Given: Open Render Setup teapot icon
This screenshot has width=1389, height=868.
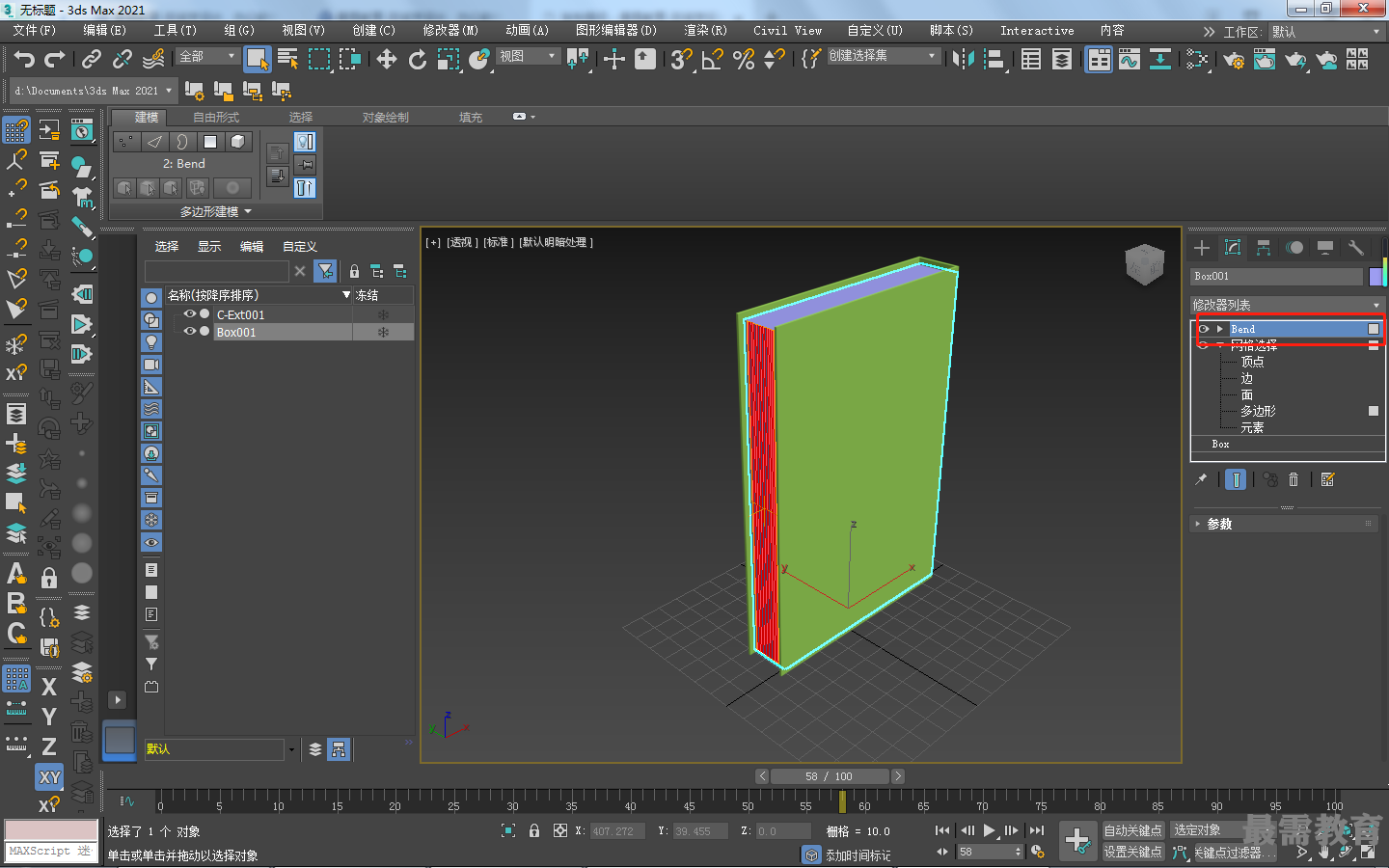Looking at the screenshot, I should 1234,59.
